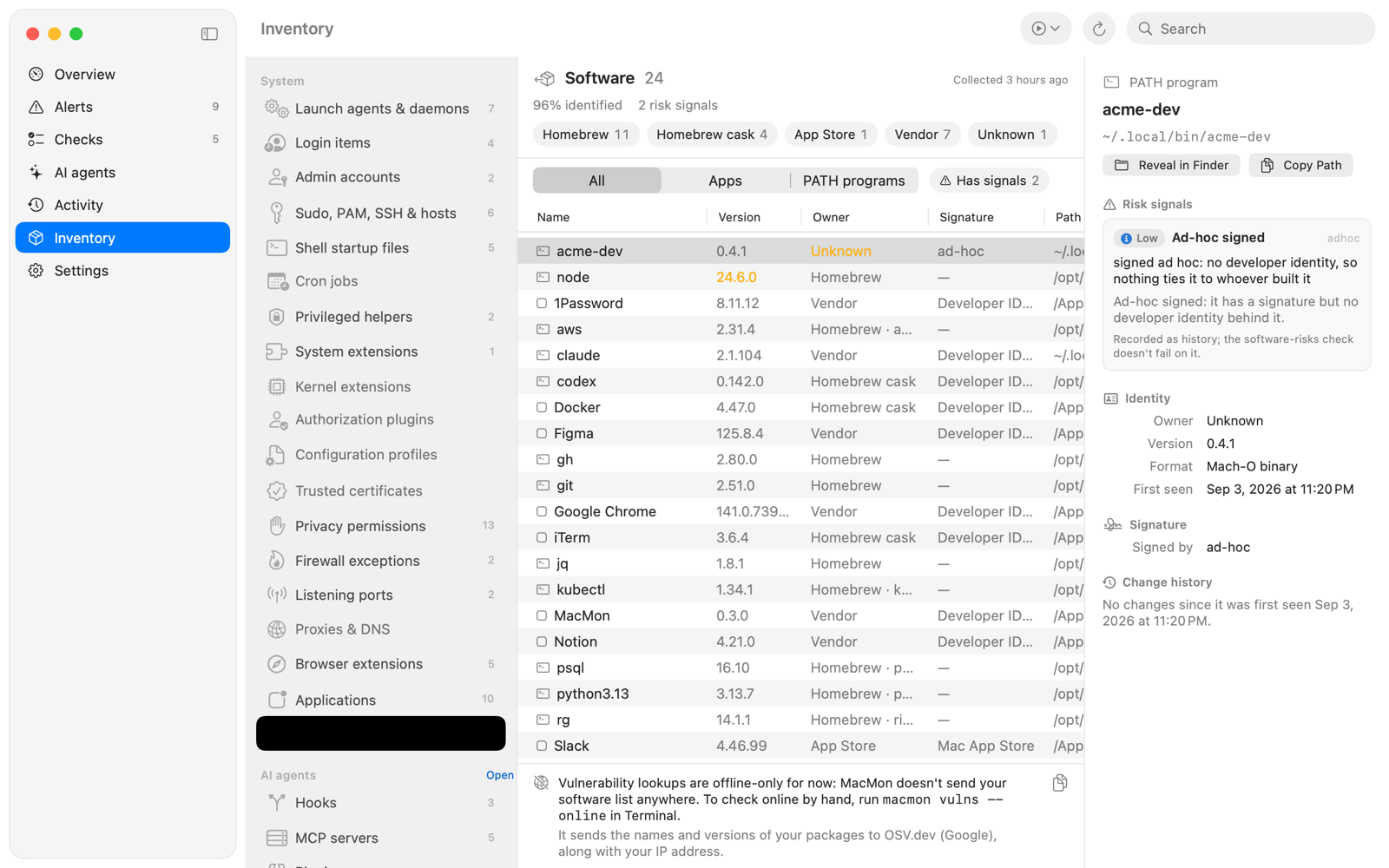The image size is (1389, 868).
Task: Click the MCP servers icon
Action: [x=277, y=838]
